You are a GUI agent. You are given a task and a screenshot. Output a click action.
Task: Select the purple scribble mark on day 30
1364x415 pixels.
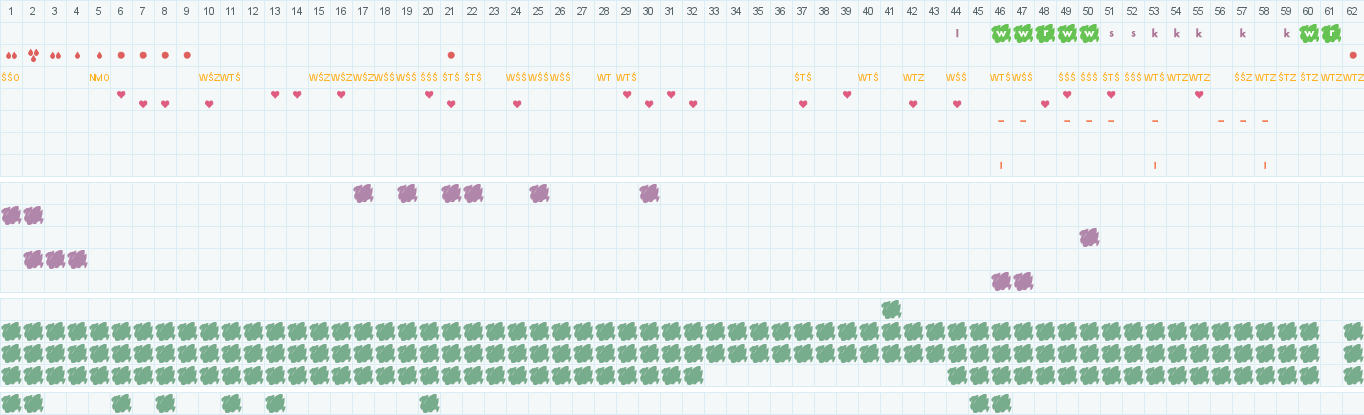click(x=649, y=193)
